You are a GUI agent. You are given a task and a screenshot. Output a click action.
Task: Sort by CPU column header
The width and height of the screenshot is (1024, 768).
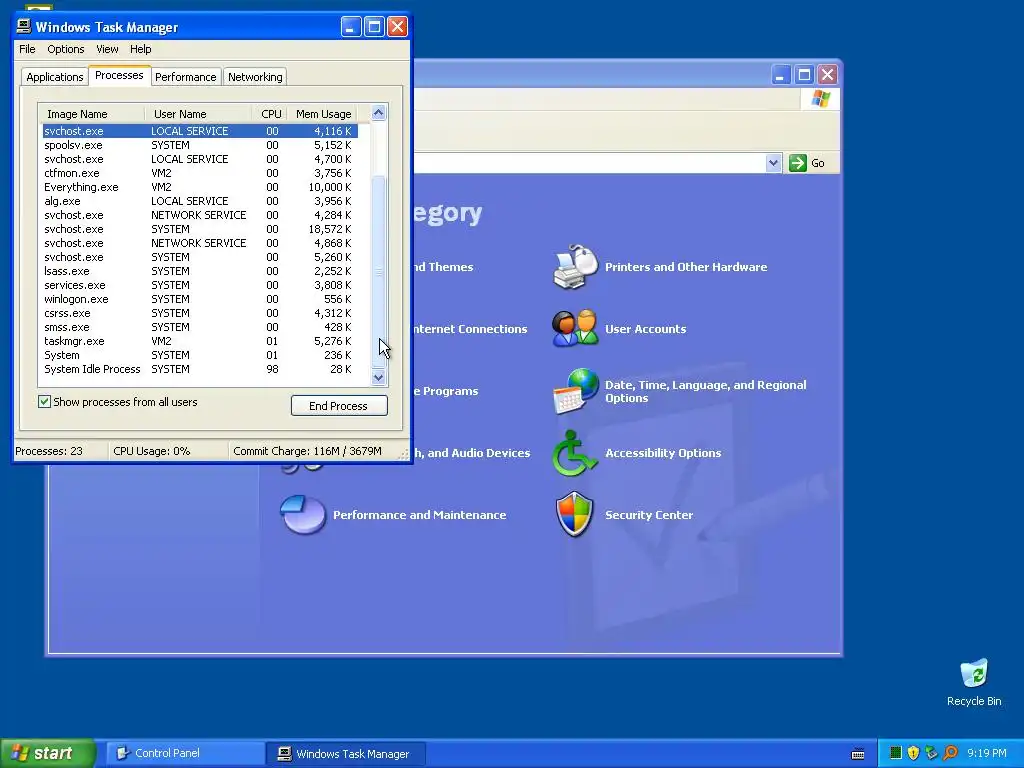coord(270,114)
